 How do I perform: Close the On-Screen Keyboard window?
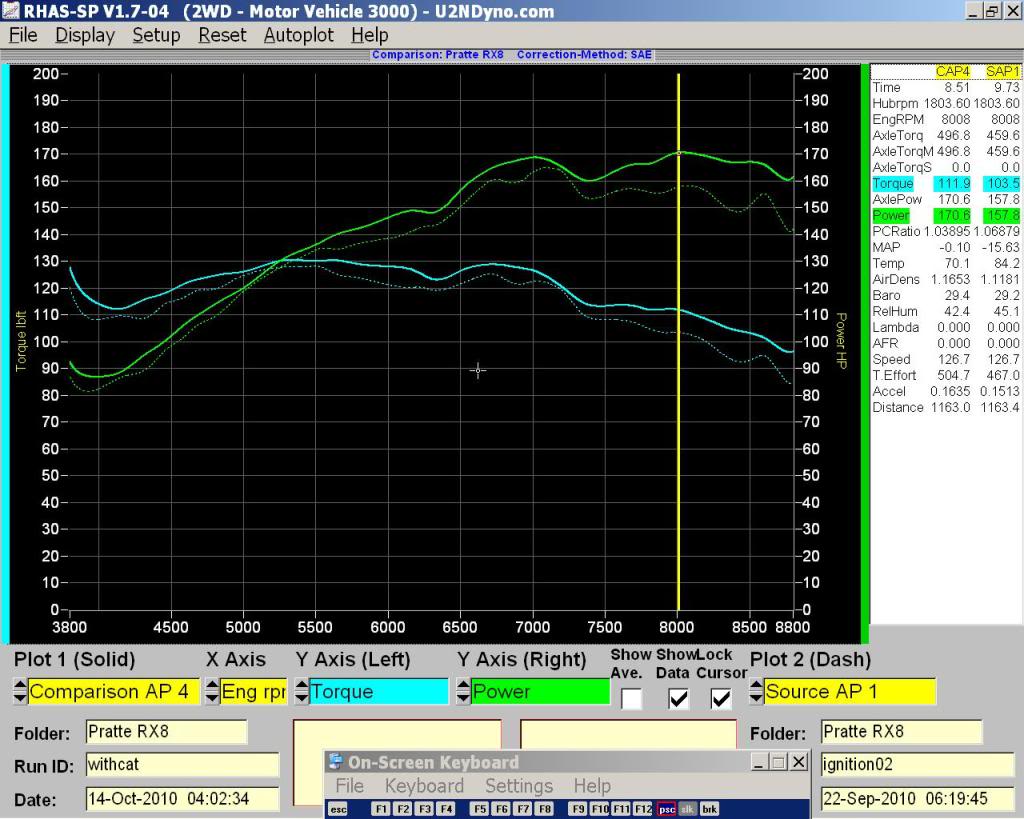point(799,762)
